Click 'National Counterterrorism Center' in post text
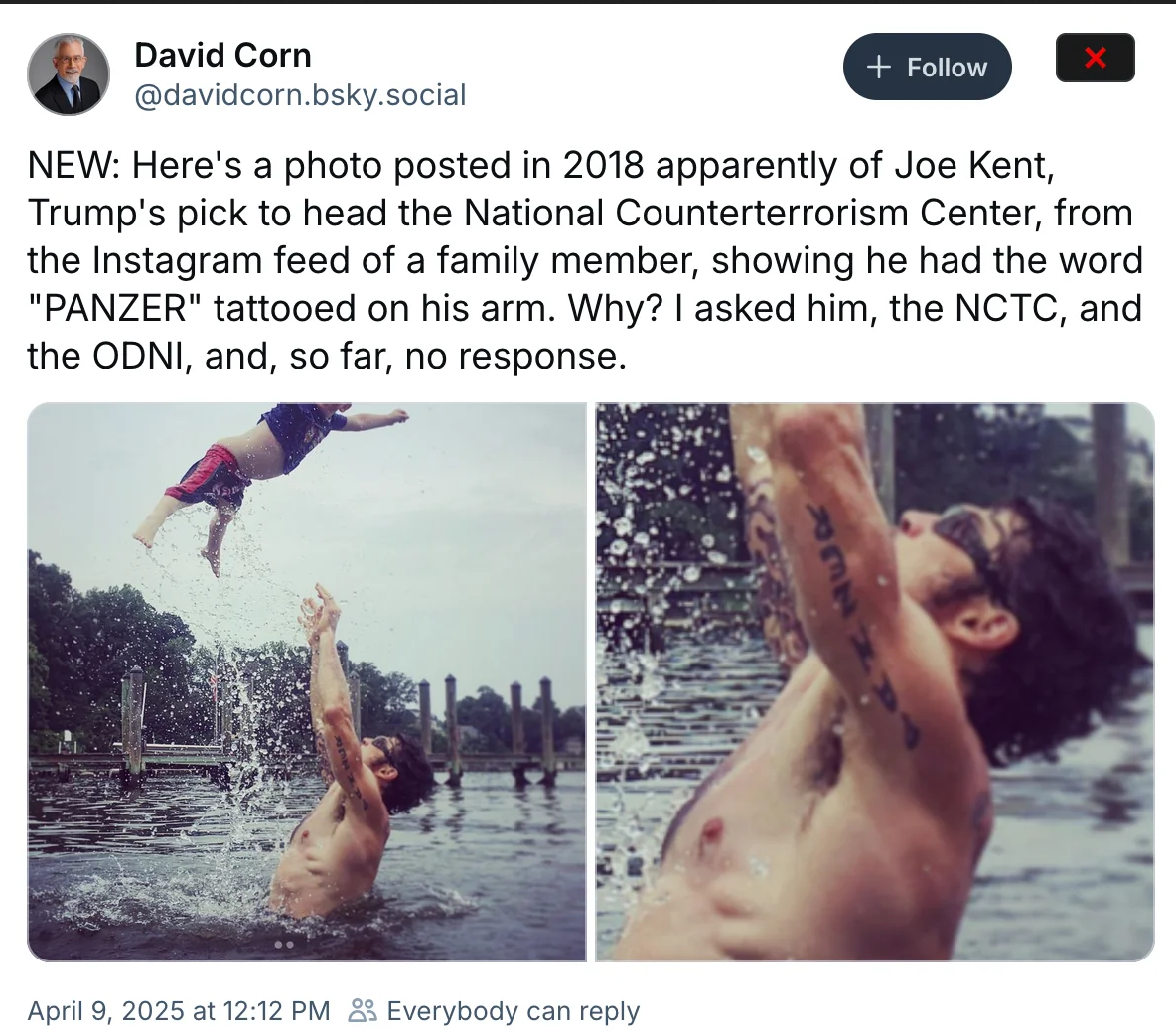This screenshot has height=1033, width=1176. 685,213
